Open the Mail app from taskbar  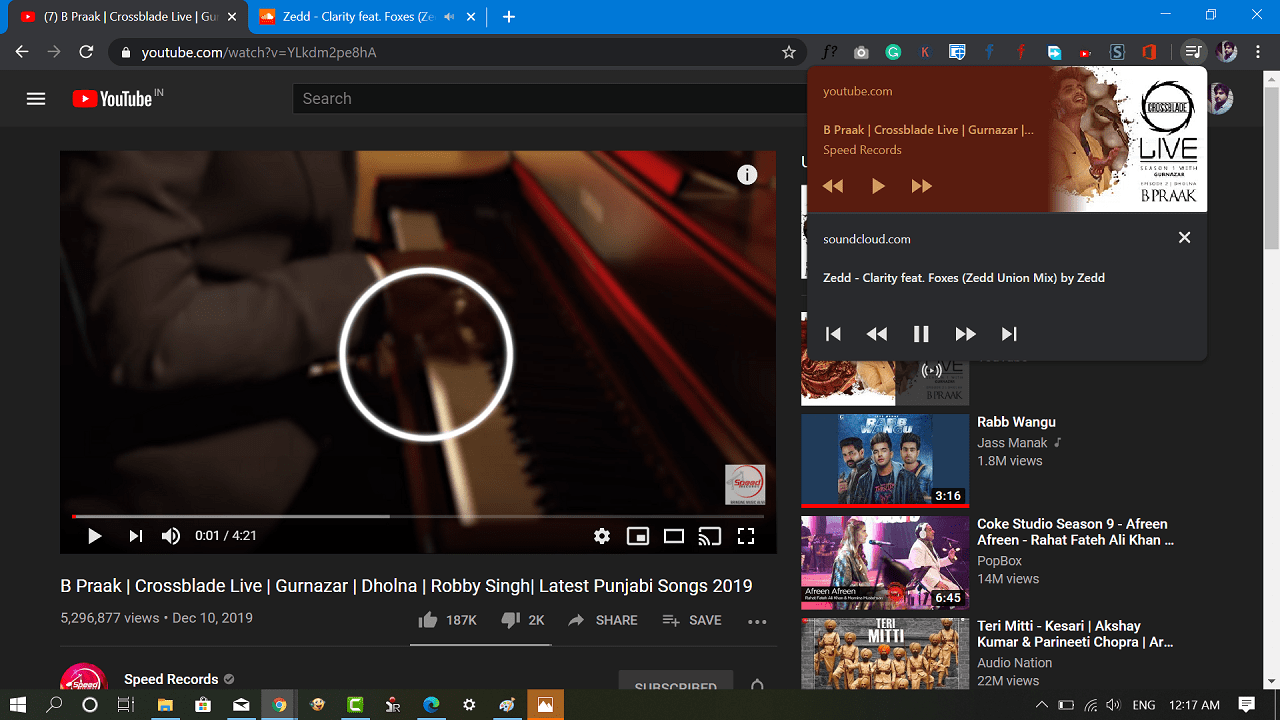(241, 705)
